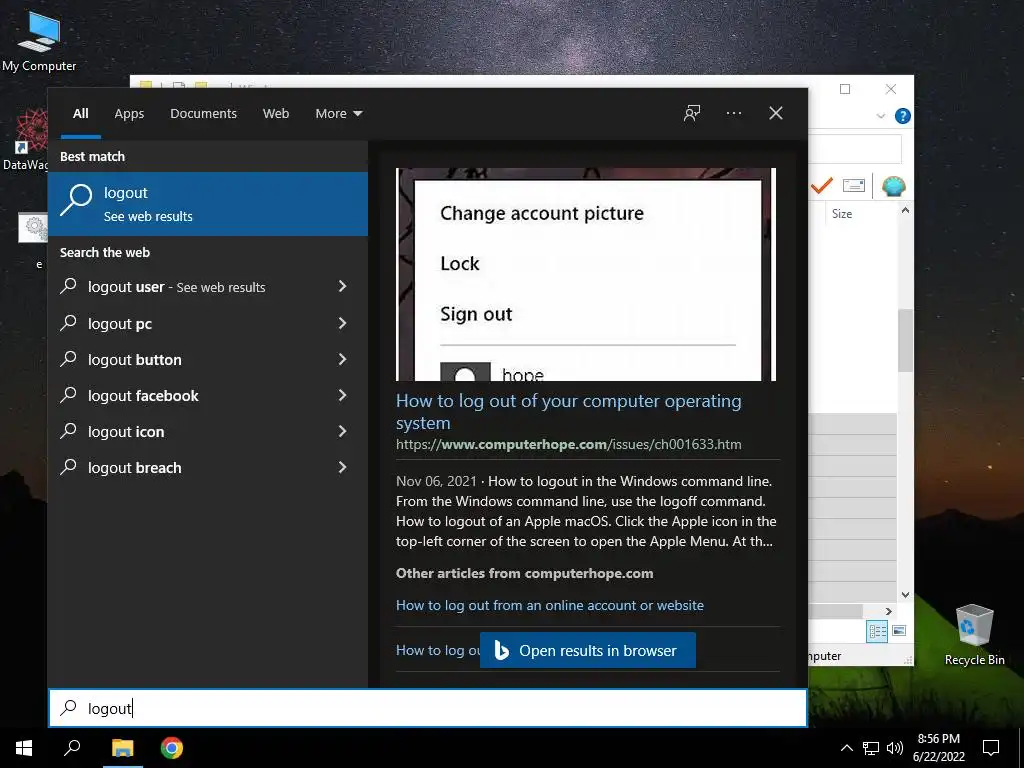This screenshot has height=768, width=1024.
Task: Expand the 'logout facebook' suggestion arrow
Action: [x=342, y=394]
